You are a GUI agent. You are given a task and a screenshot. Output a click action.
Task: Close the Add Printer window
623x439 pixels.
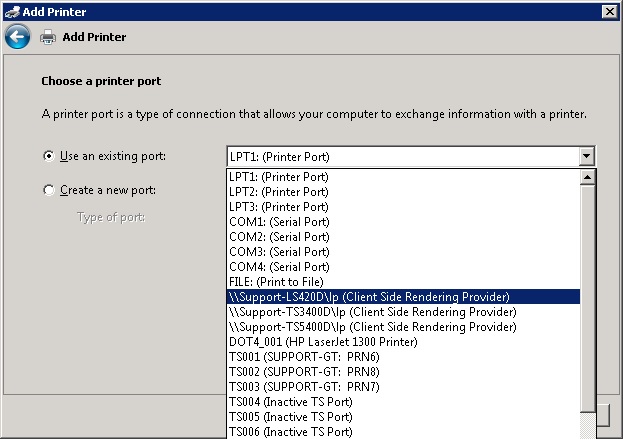tap(609, 11)
